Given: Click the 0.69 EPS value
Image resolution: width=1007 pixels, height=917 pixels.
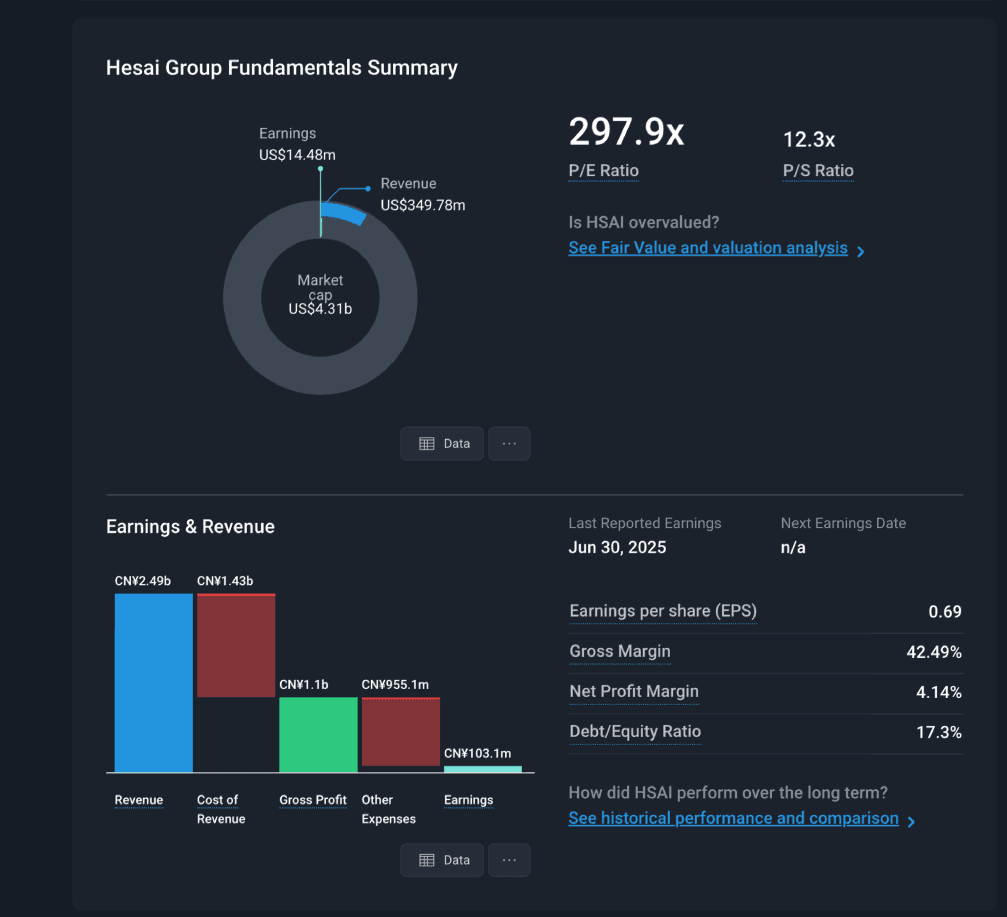Looking at the screenshot, I should 945,612.
